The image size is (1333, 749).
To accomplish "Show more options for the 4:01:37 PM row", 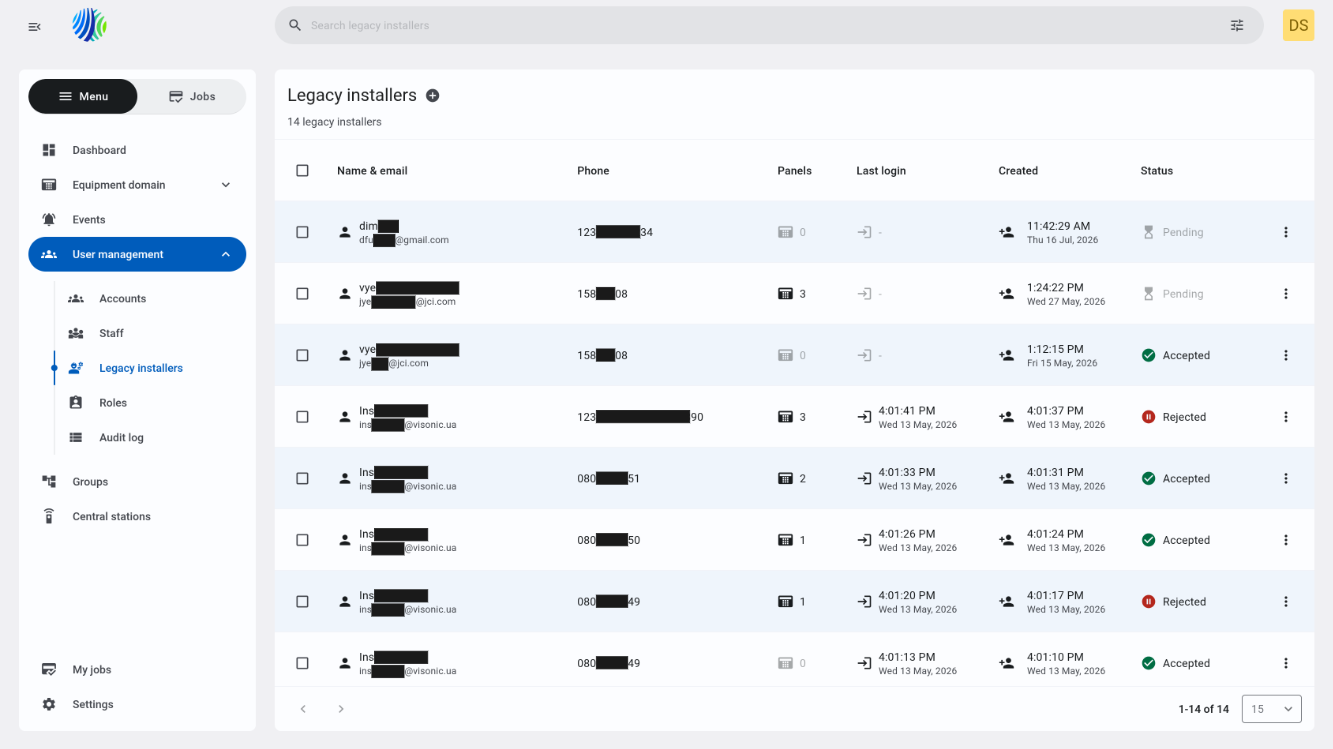I will (1286, 417).
